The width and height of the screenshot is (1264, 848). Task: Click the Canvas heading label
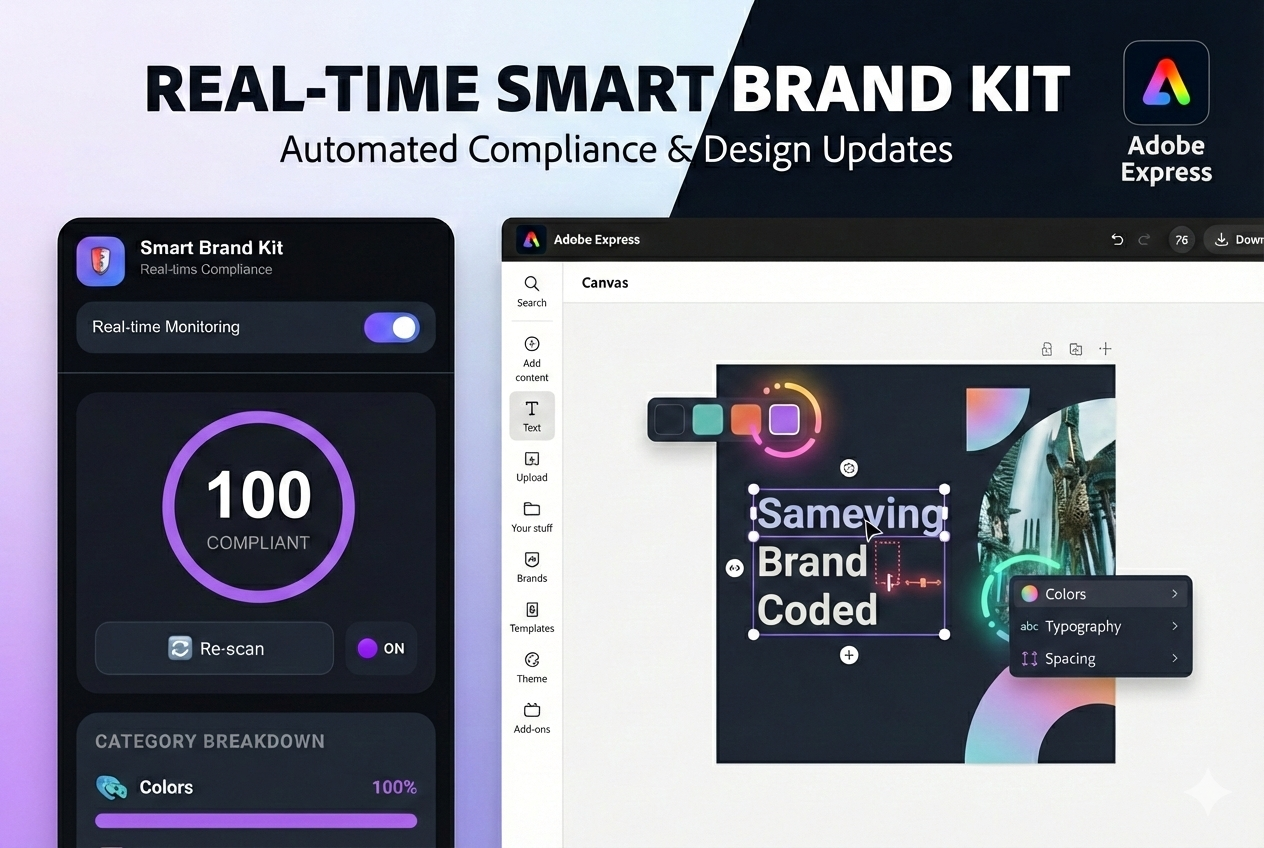pyautogui.click(x=605, y=283)
